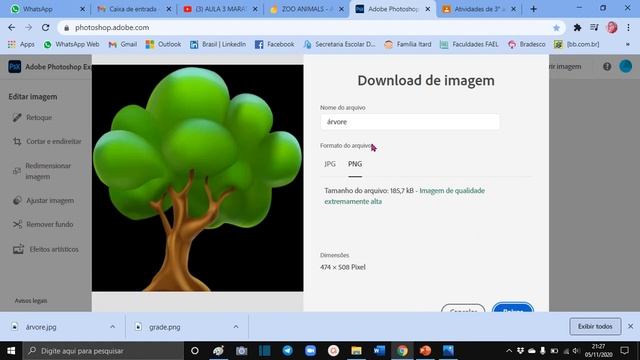Click the Exibir todos downloads button
640x360 pixels.
coord(595,327)
